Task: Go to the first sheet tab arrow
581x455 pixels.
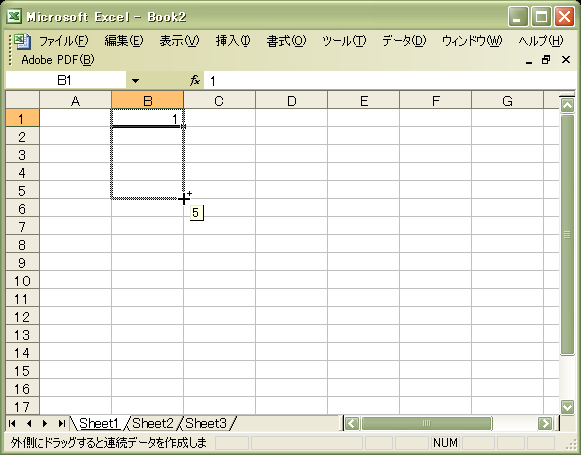Action: (12, 423)
